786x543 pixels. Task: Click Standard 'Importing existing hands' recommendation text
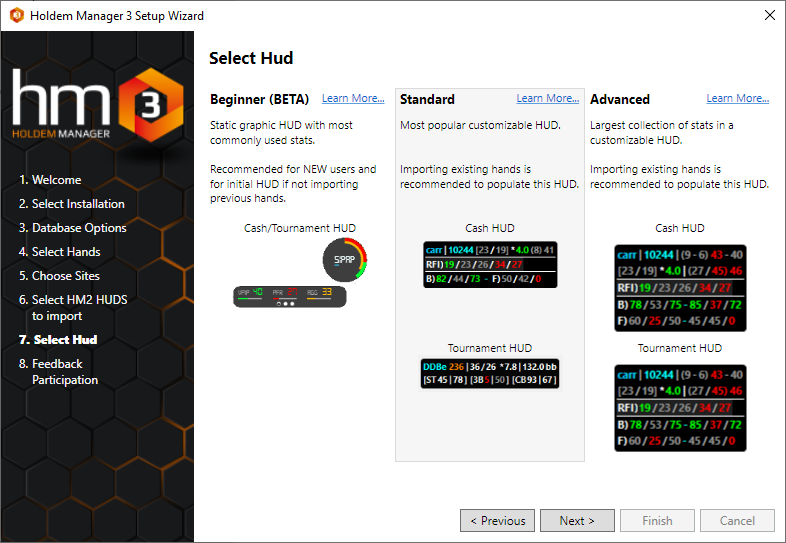(x=490, y=176)
